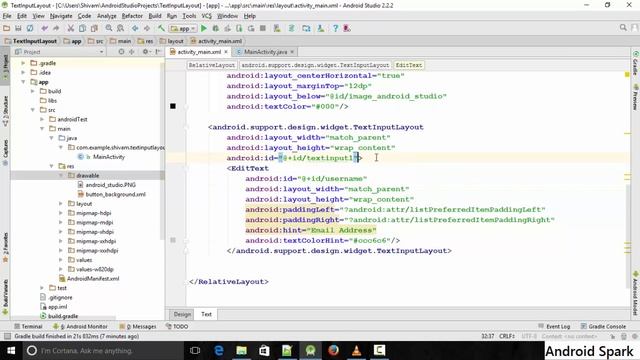Click the Paste toolbar icon

[x=94, y=28]
